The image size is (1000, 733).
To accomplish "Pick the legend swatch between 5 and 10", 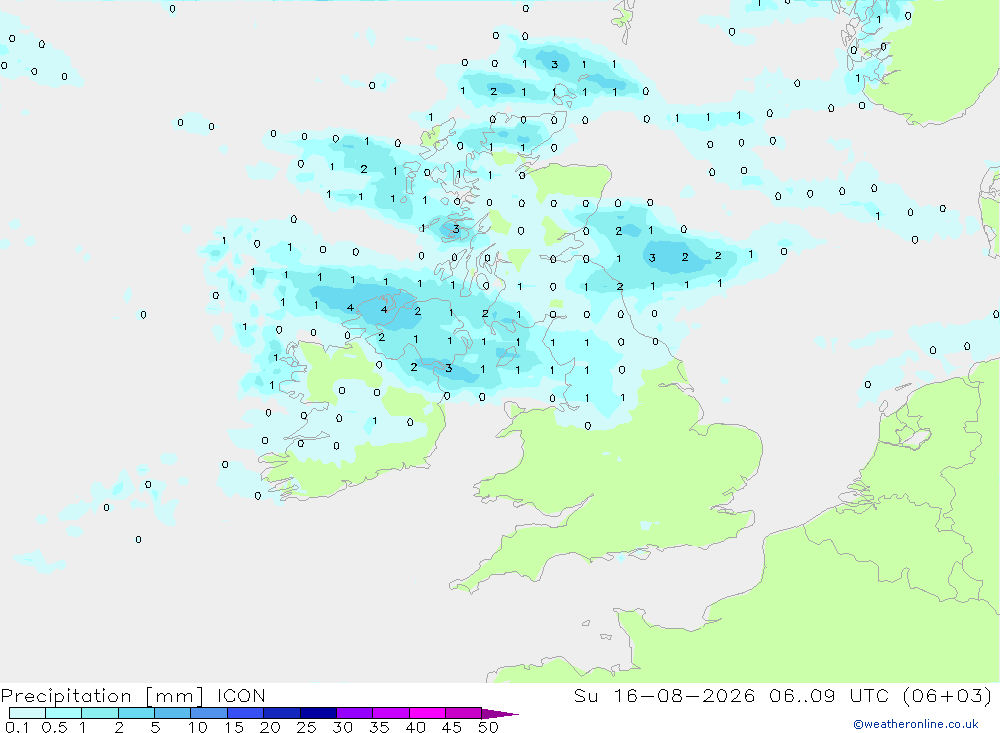I will click(x=173, y=713).
